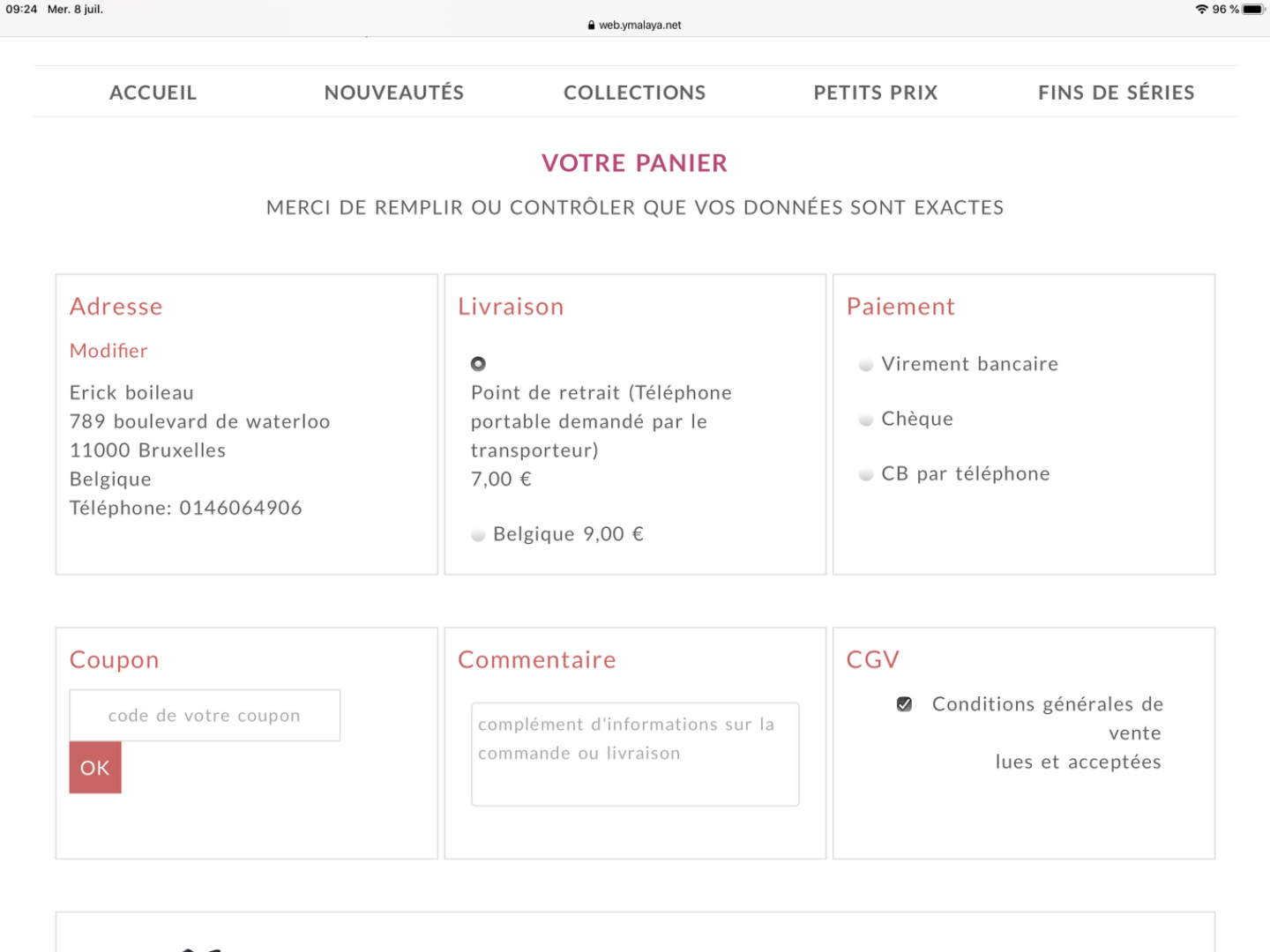This screenshot has width=1270, height=952.
Task: Tap the battery icon in status bar
Action: pos(1254,9)
